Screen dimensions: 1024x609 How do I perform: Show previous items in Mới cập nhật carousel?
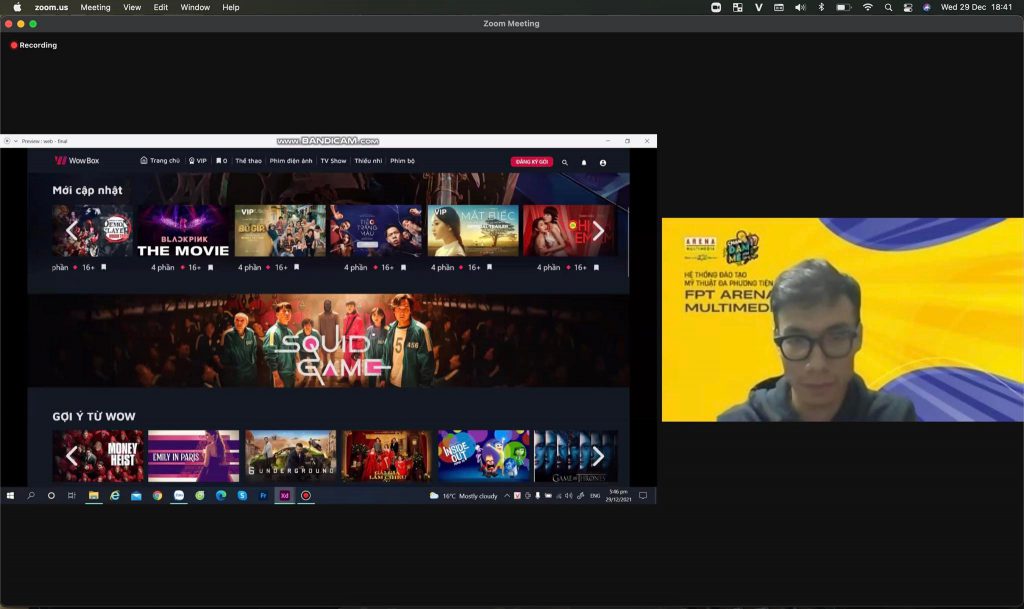point(72,230)
